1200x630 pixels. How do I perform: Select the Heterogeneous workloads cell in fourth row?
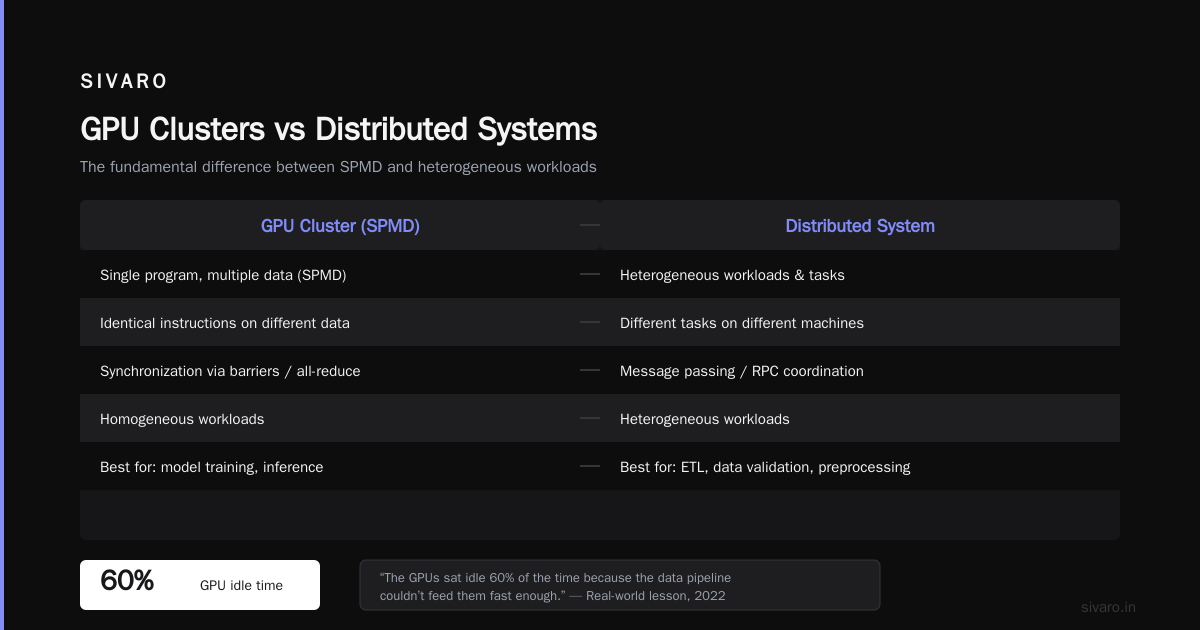point(860,418)
